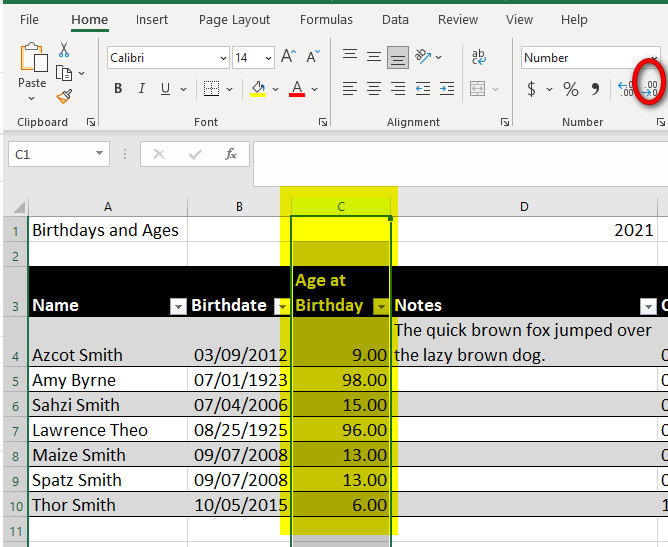Open the File menu
Viewport: 668px width, 547px height.
click(x=30, y=19)
